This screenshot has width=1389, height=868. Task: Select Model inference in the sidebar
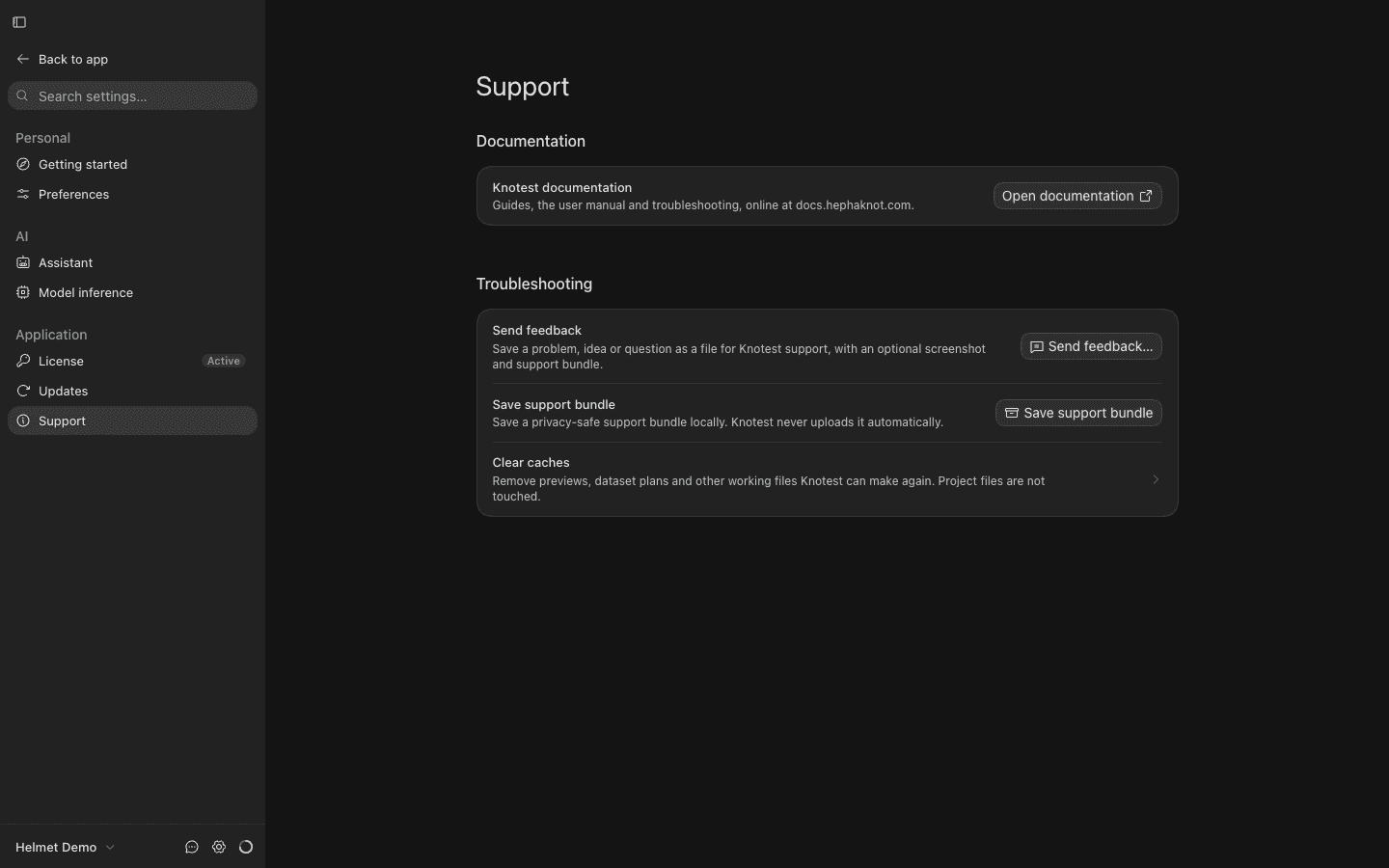pyautogui.click(x=132, y=292)
